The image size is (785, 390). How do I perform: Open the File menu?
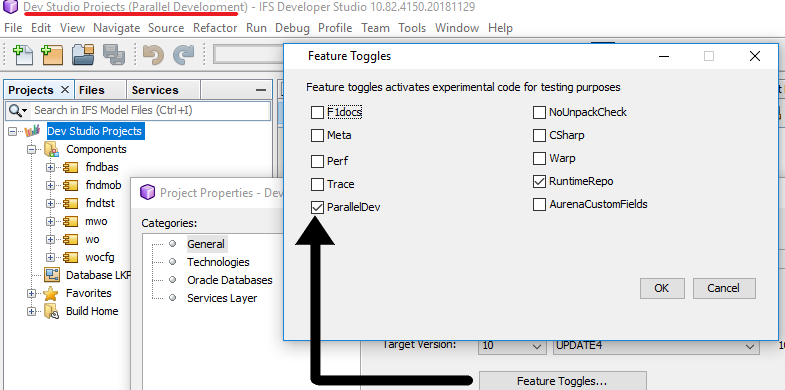(13, 28)
